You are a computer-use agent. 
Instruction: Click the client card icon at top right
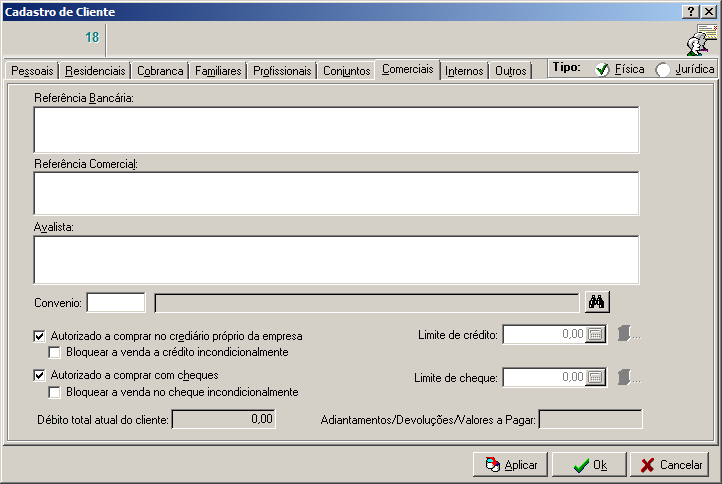pyautogui.click(x=701, y=39)
